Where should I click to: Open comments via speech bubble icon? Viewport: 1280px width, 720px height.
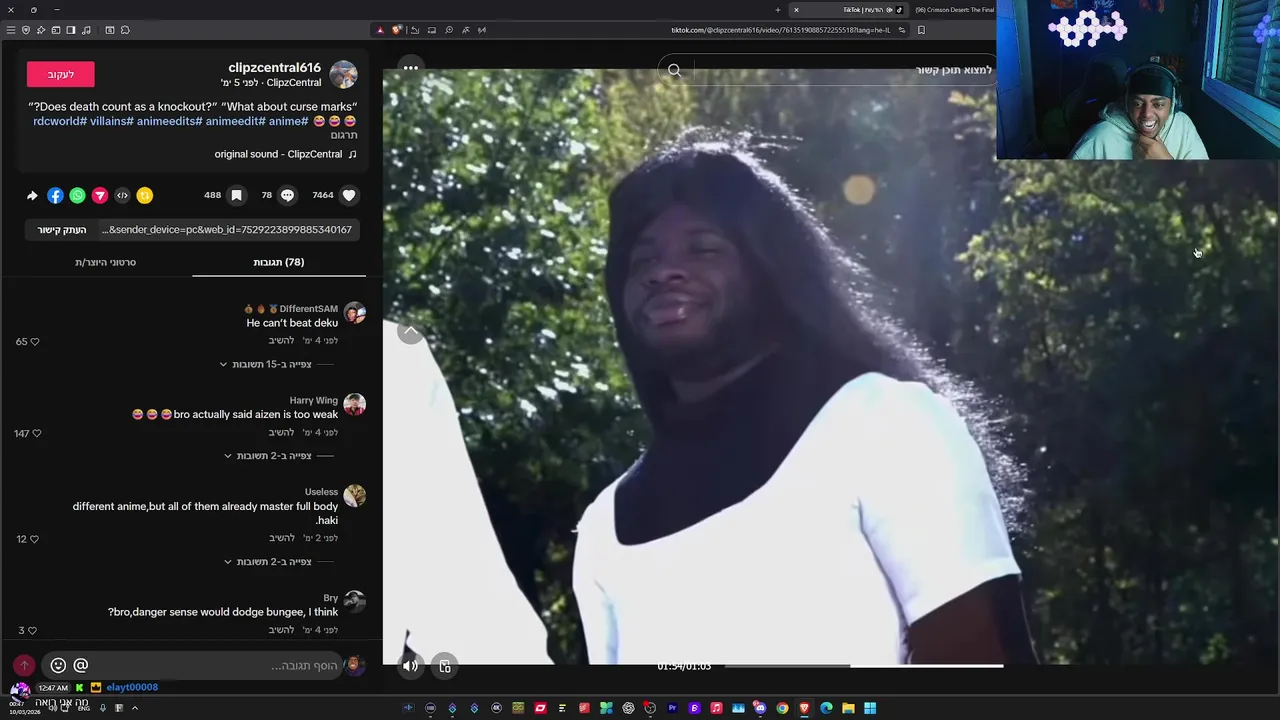tap(288, 195)
